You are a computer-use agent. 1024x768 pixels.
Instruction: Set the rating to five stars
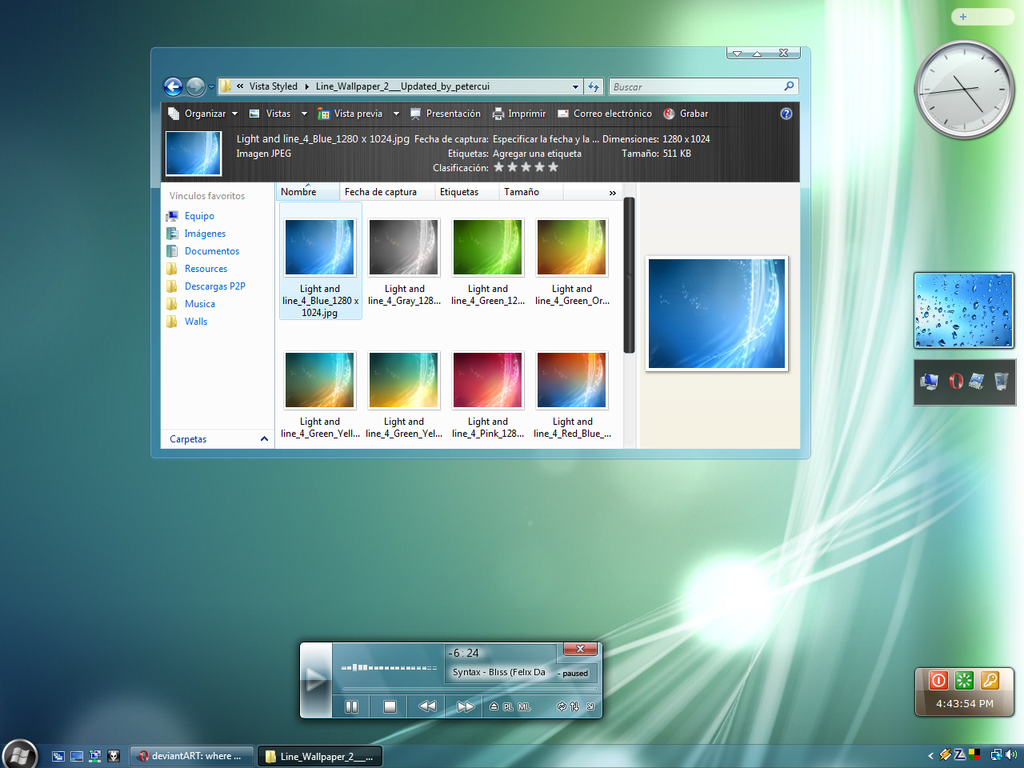click(553, 167)
